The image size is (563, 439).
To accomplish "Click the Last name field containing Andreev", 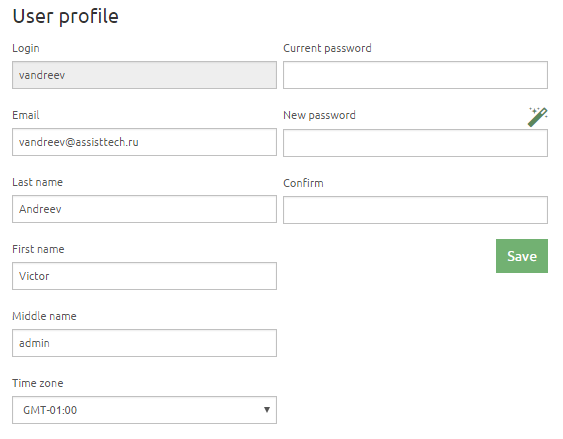I will pyautogui.click(x=144, y=209).
